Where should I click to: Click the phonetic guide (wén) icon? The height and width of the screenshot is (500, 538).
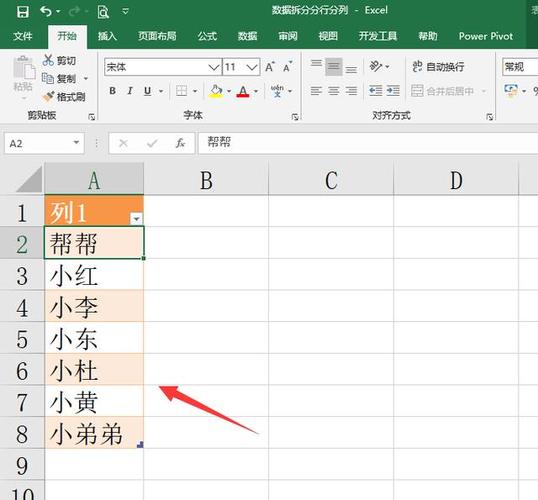point(277,91)
